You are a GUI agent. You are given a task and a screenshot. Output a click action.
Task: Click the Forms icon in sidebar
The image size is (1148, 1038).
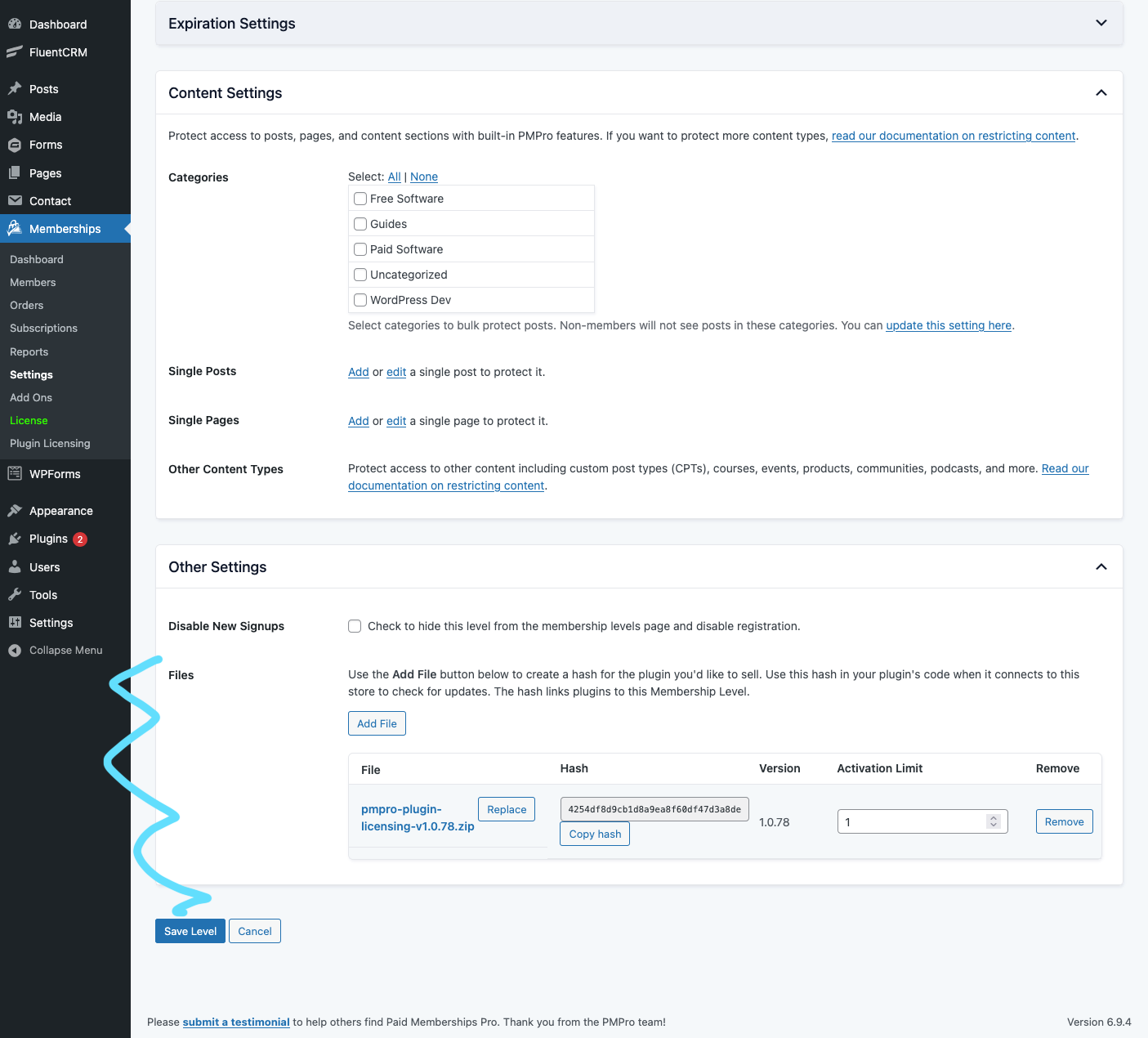click(x=15, y=145)
